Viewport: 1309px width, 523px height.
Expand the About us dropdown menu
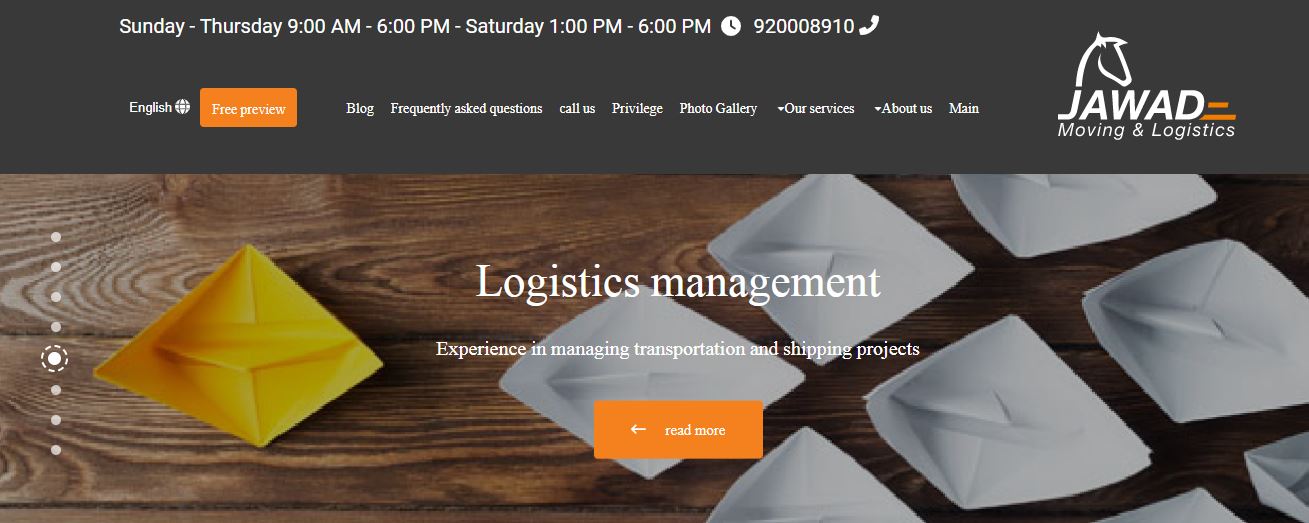coord(903,108)
